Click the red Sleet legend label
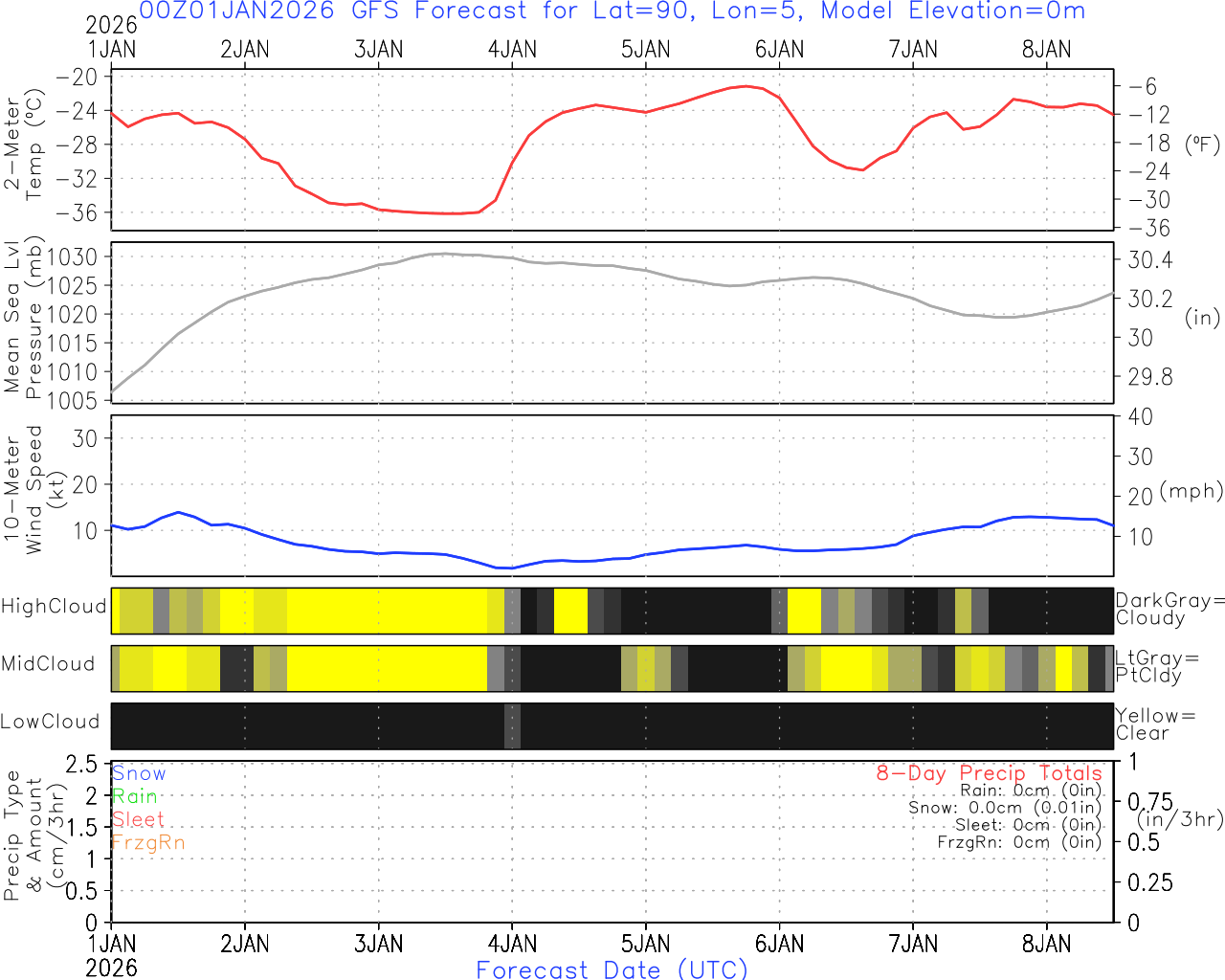 [x=138, y=819]
